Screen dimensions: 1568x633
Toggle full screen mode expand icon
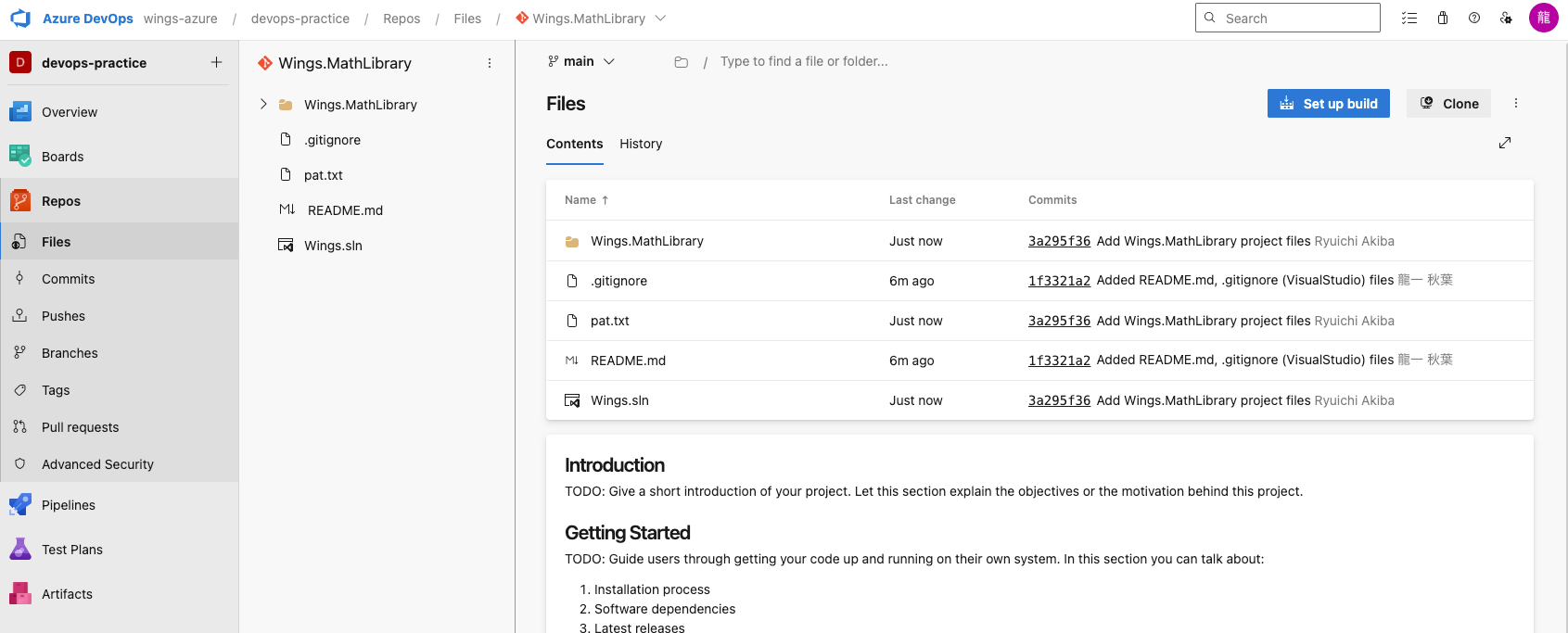point(1505,143)
